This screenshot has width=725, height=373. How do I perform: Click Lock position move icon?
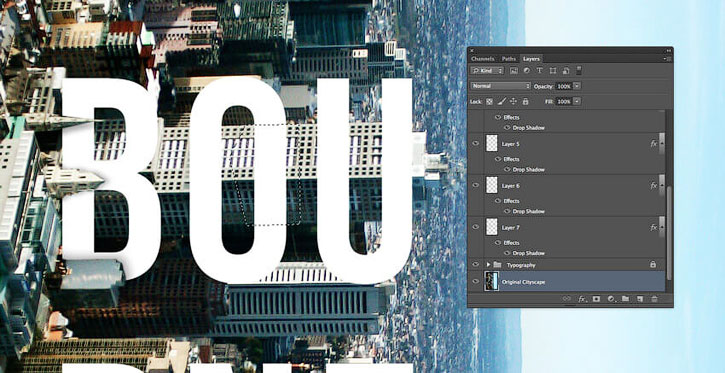click(x=513, y=101)
